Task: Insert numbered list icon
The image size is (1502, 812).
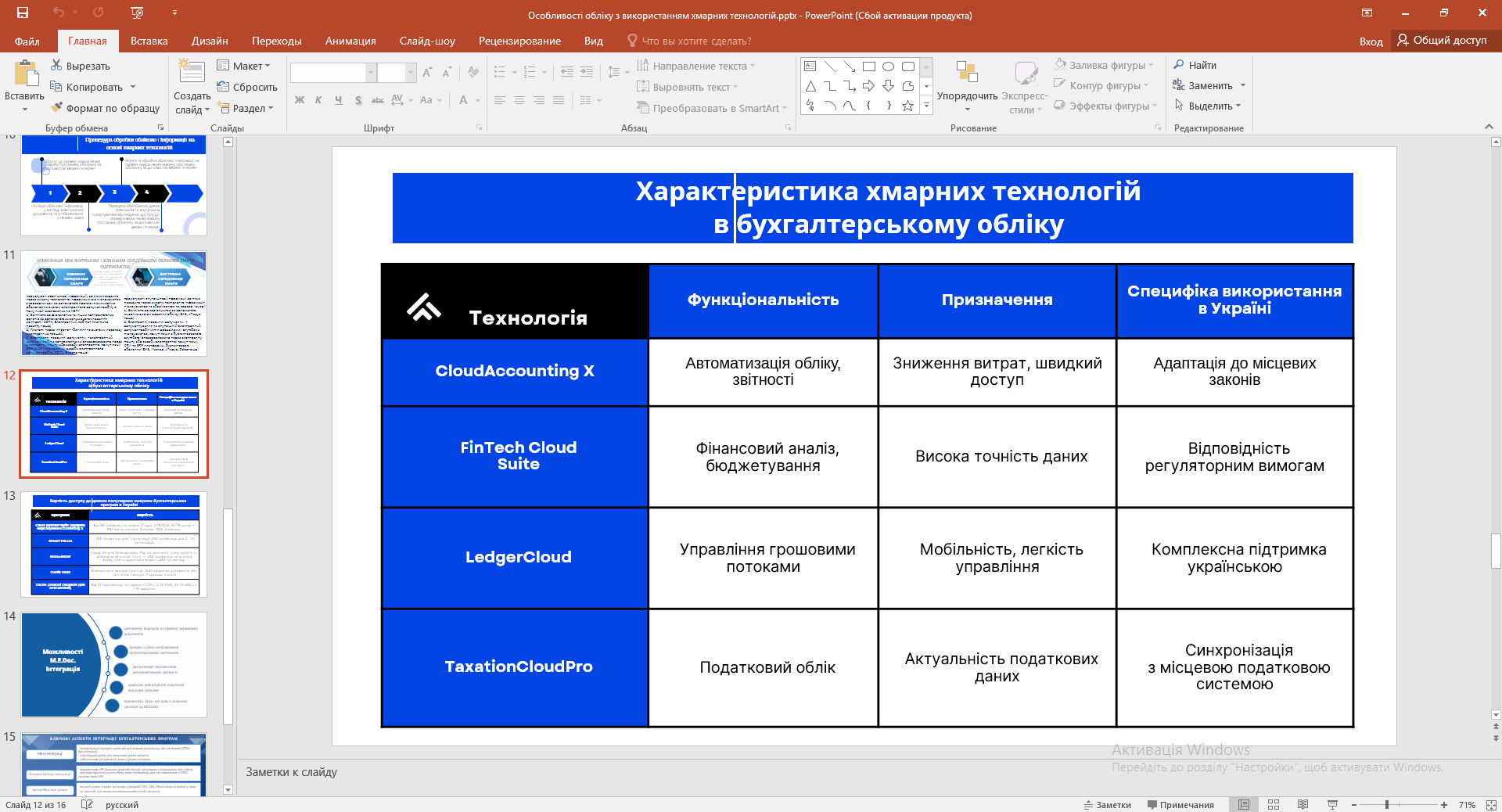Action: pyautogui.click(x=530, y=73)
